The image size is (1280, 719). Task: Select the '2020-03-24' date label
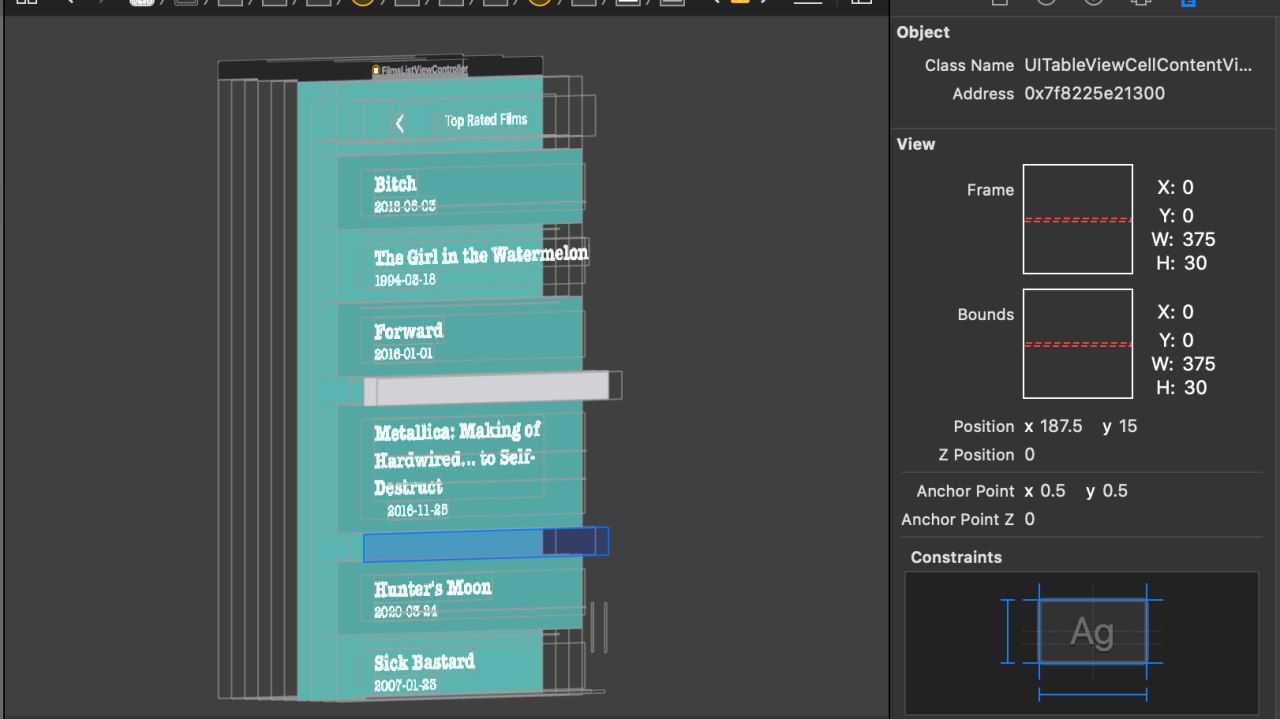405,611
